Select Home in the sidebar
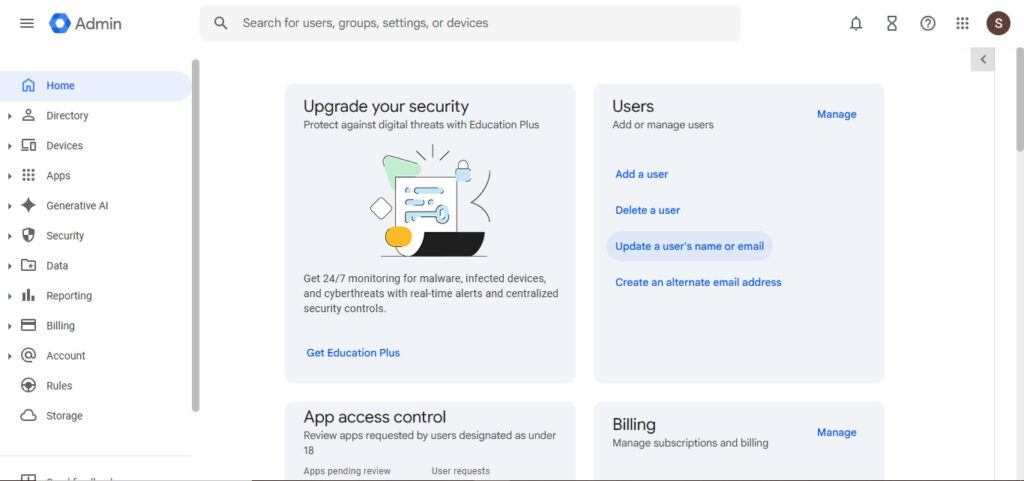 pos(60,86)
